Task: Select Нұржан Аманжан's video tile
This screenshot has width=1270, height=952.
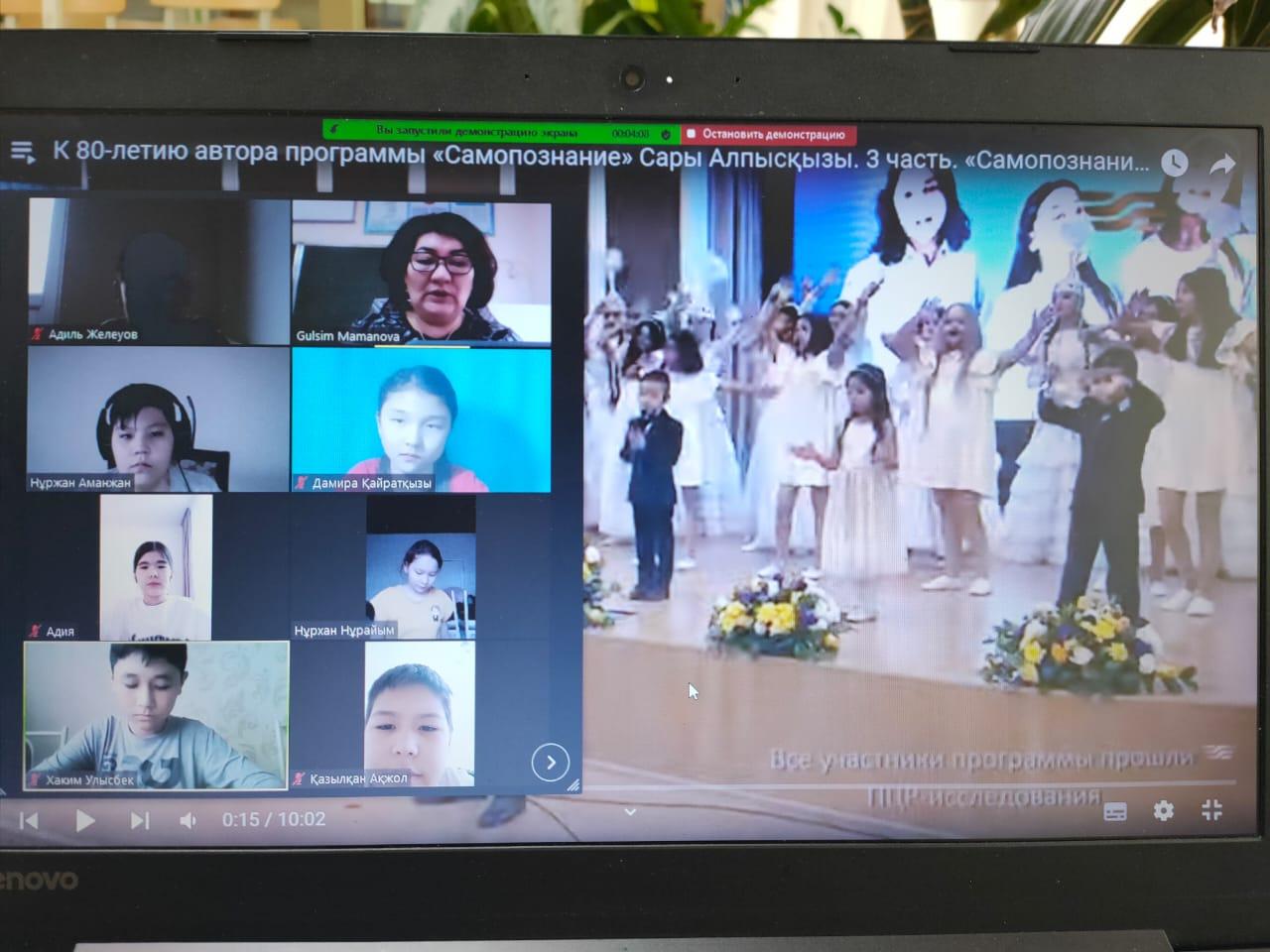Action: click(x=157, y=418)
